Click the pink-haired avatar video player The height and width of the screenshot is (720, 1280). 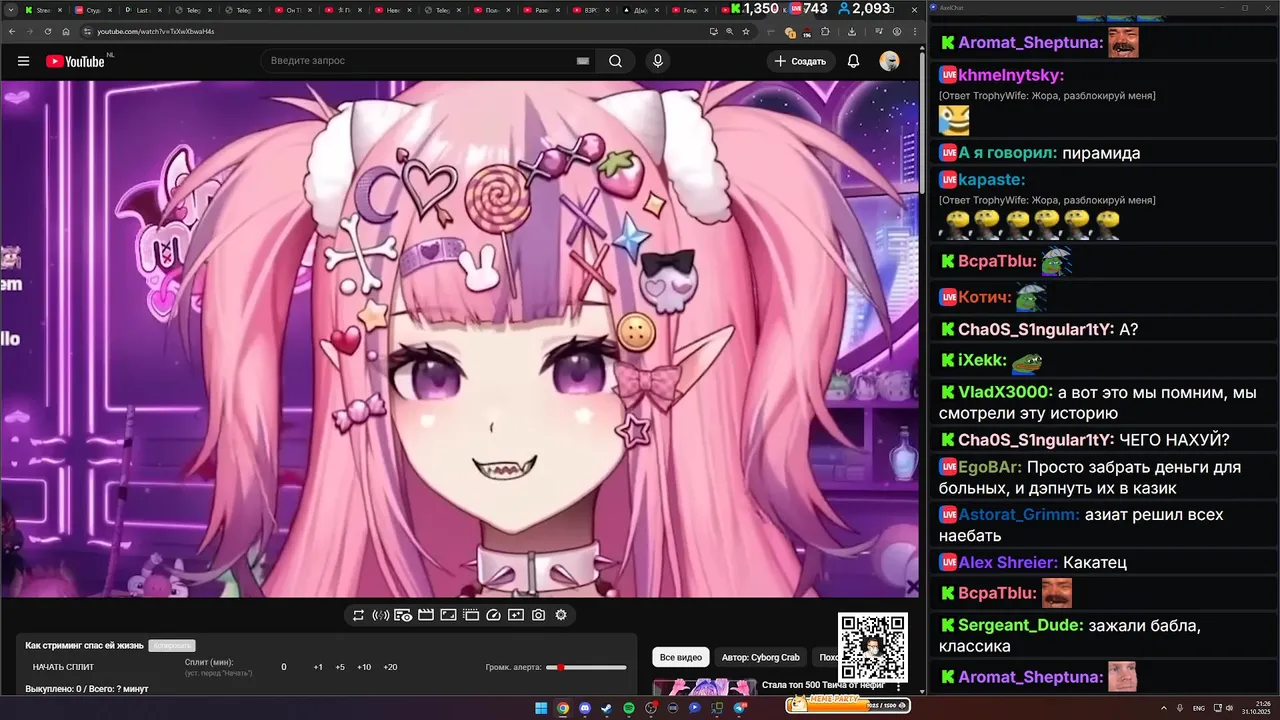(459, 339)
